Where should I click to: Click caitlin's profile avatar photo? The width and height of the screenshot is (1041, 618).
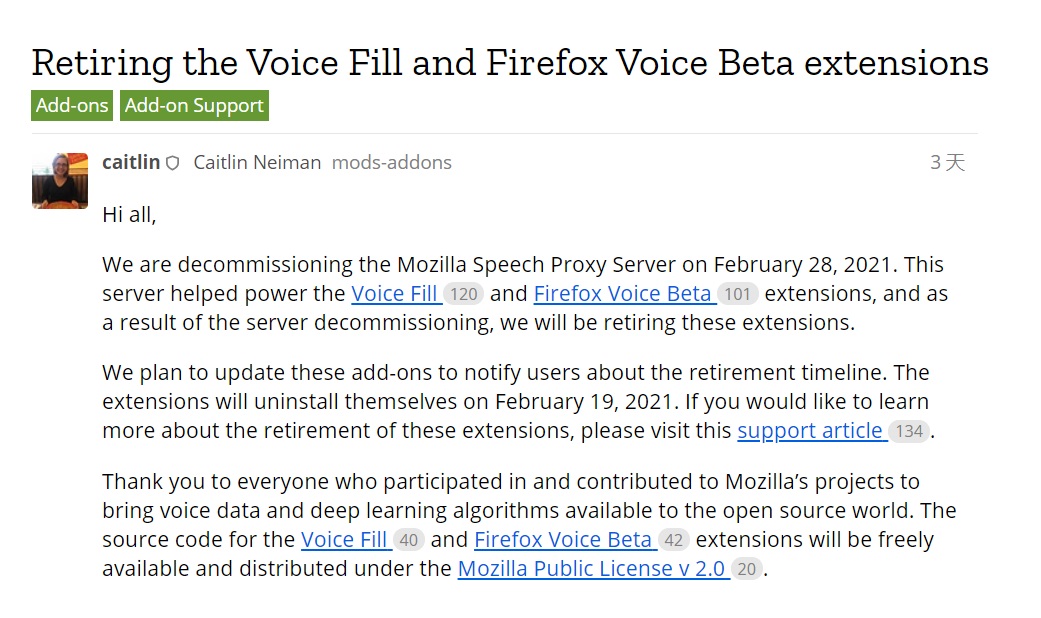tap(60, 181)
